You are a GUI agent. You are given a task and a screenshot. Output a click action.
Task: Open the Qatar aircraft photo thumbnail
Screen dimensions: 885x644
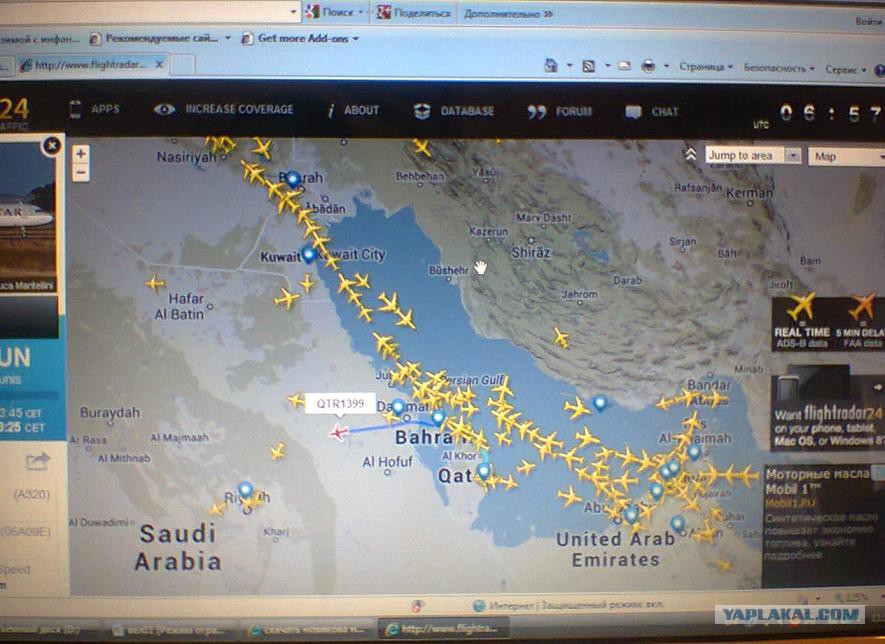coord(28,217)
